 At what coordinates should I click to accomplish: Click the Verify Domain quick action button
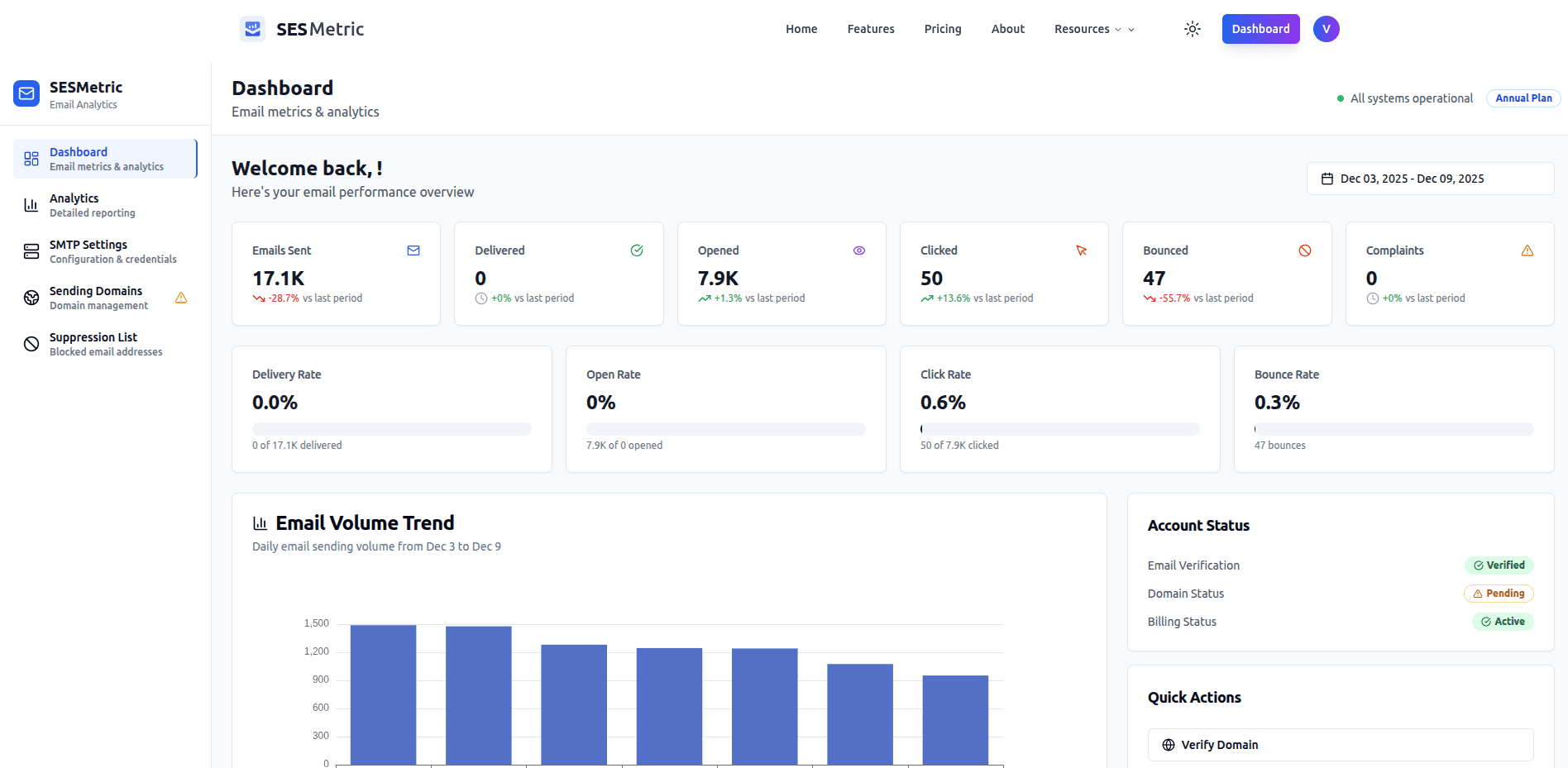coord(1340,744)
